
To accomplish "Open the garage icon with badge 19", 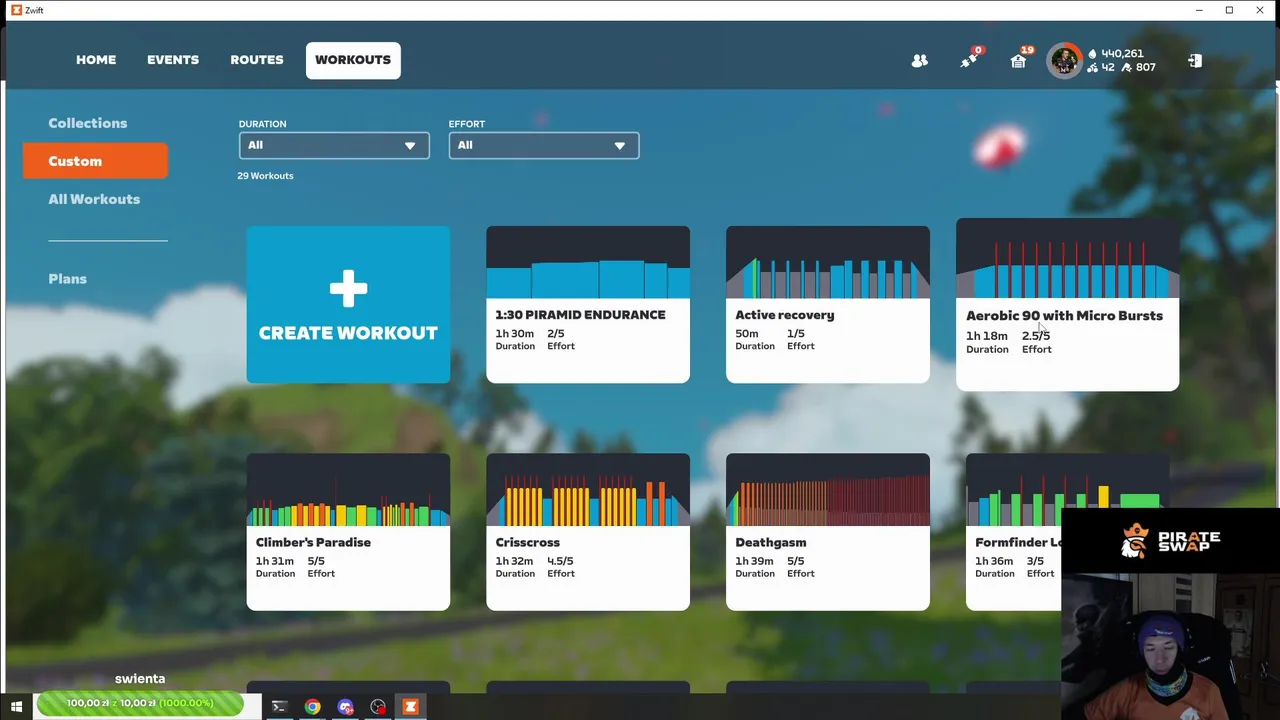I will (x=1019, y=59).
